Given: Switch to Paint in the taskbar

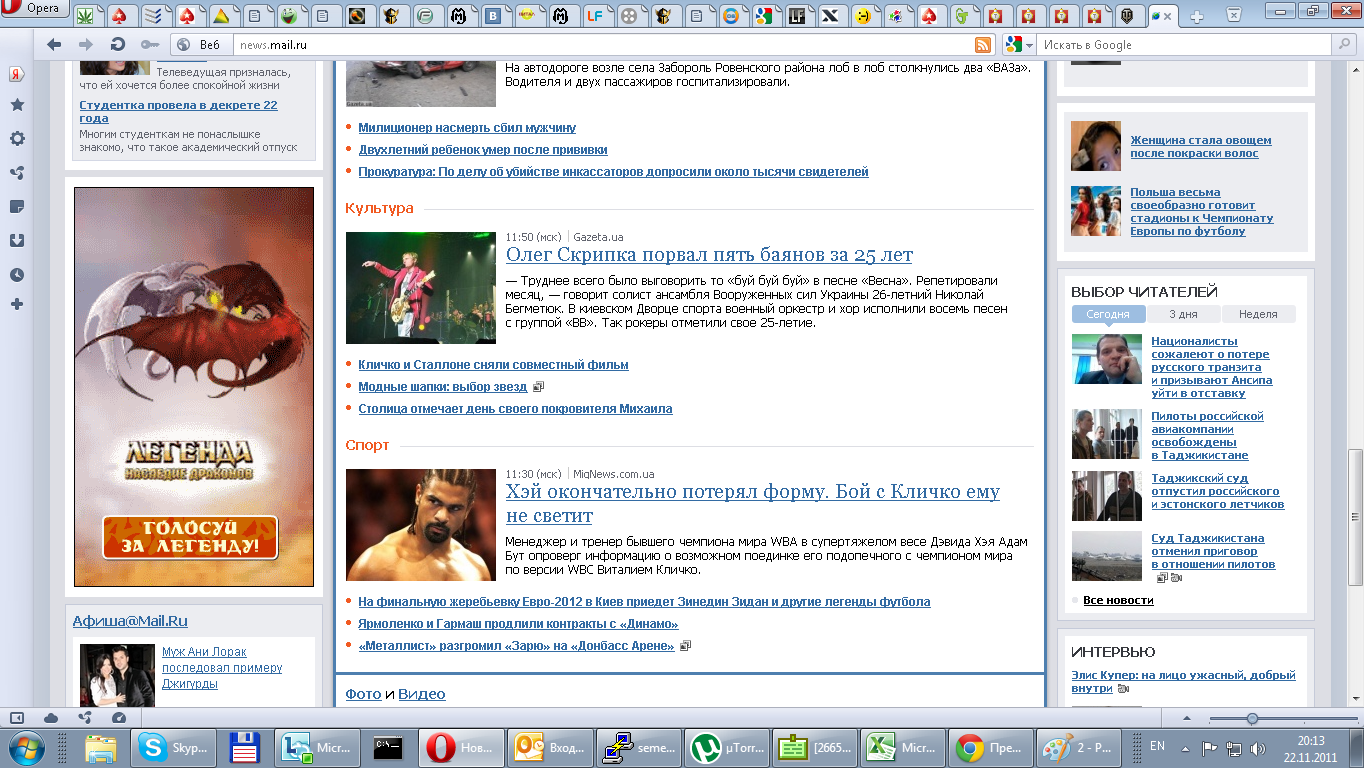Looking at the screenshot, I should [1077, 747].
